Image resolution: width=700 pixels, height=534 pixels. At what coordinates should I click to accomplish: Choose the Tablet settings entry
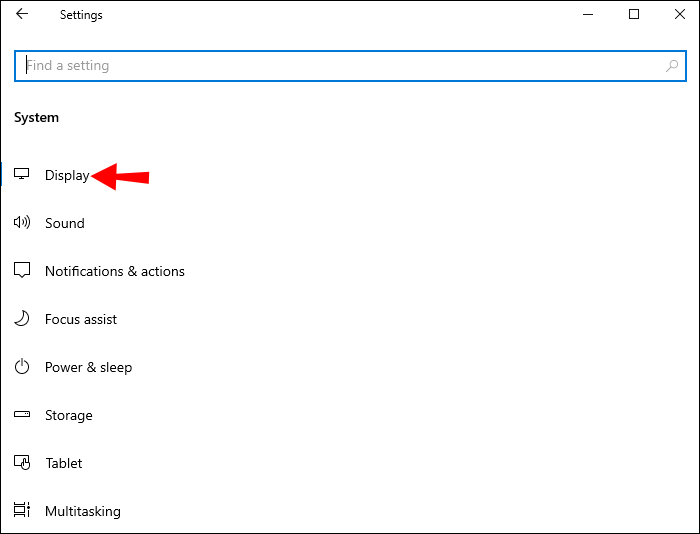point(64,463)
